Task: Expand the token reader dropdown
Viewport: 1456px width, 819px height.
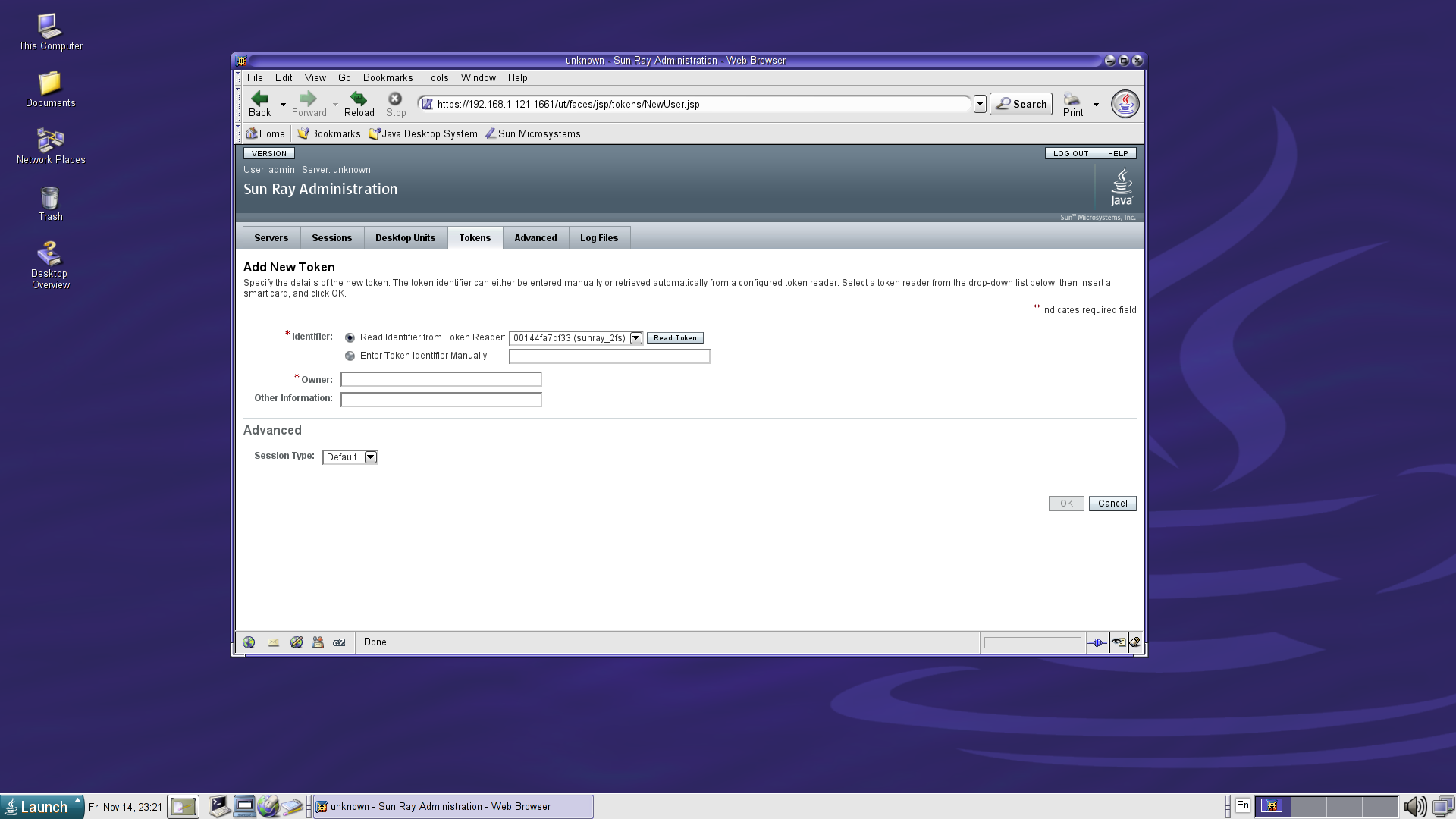Action: (635, 338)
